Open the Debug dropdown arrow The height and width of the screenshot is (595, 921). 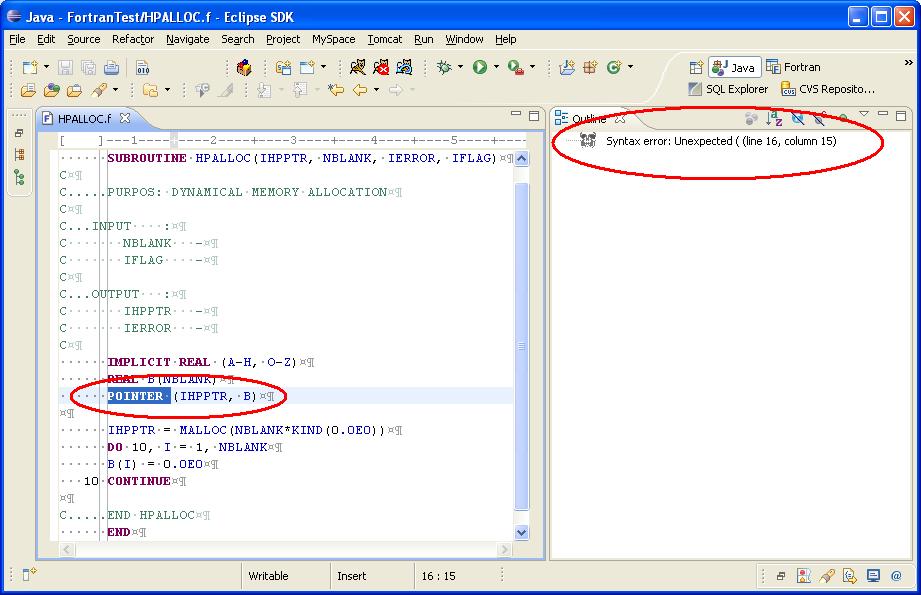tap(460, 67)
